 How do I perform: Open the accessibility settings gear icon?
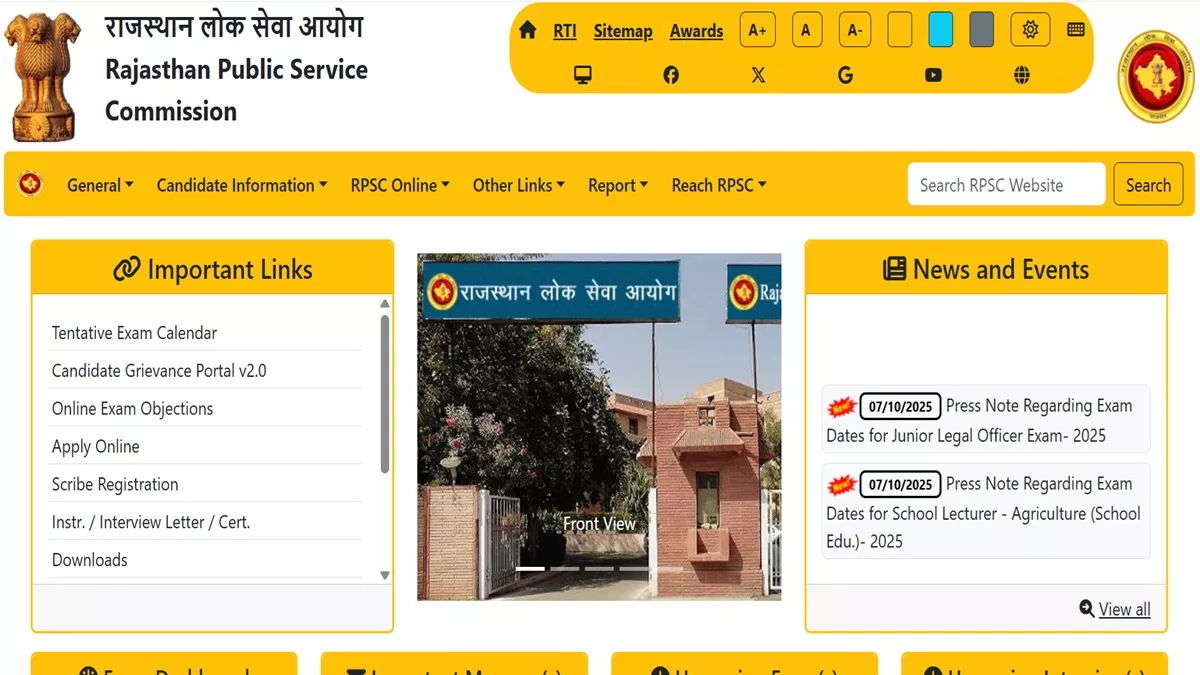tap(1030, 30)
